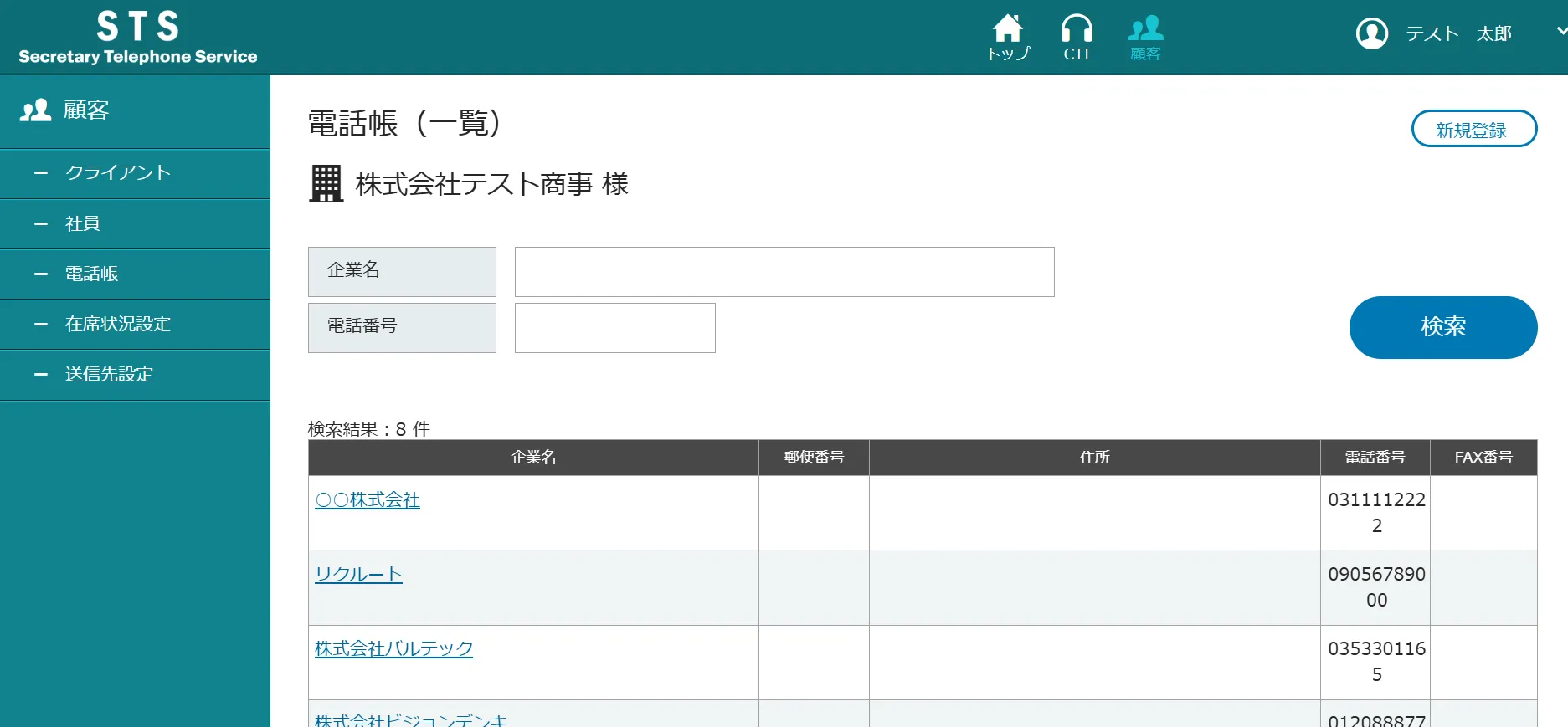Open the リクルート company link
The image size is (1568, 727).
pos(358,575)
